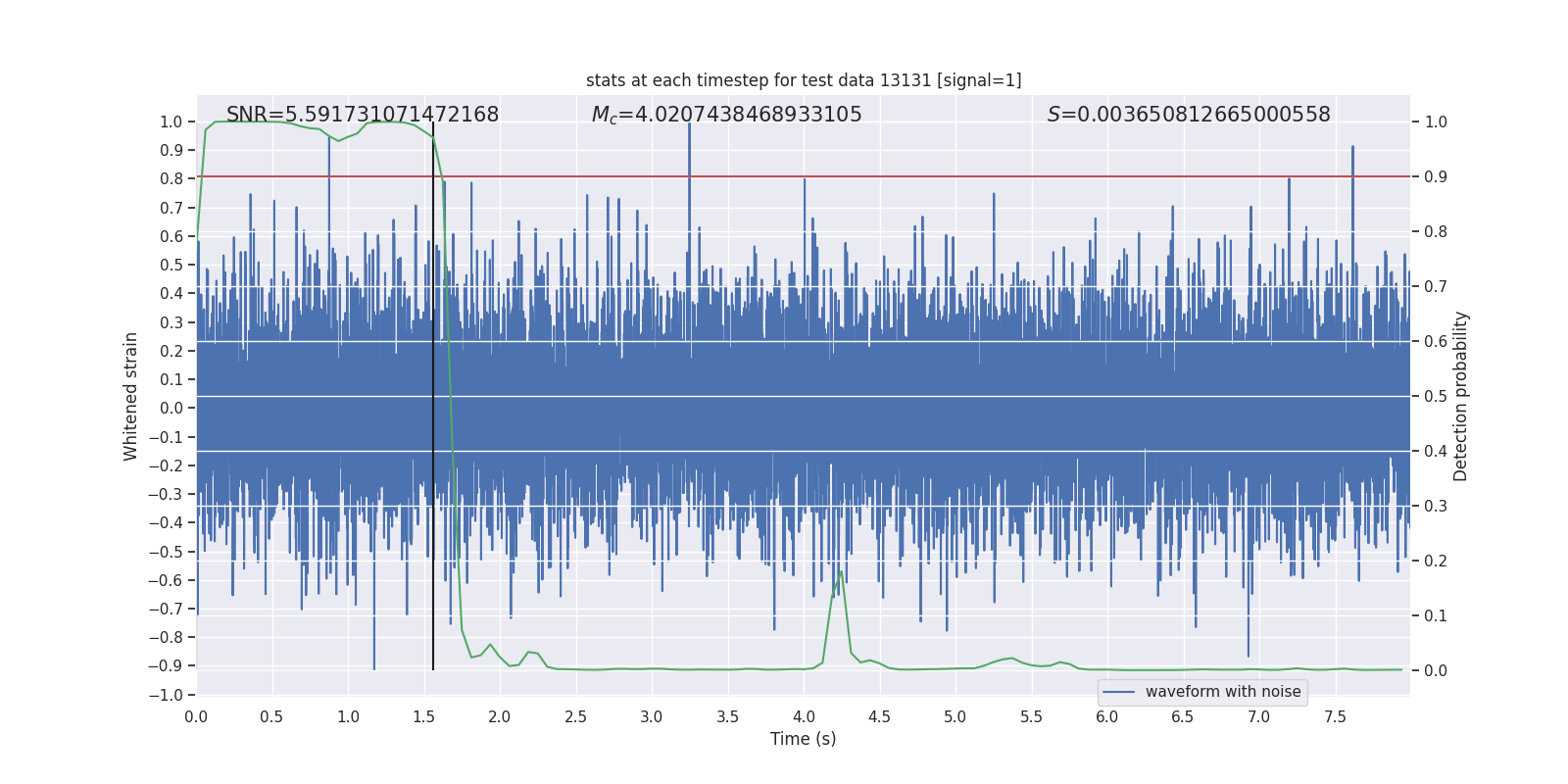Click the 'Whitened strain' y-axis label

point(131,396)
